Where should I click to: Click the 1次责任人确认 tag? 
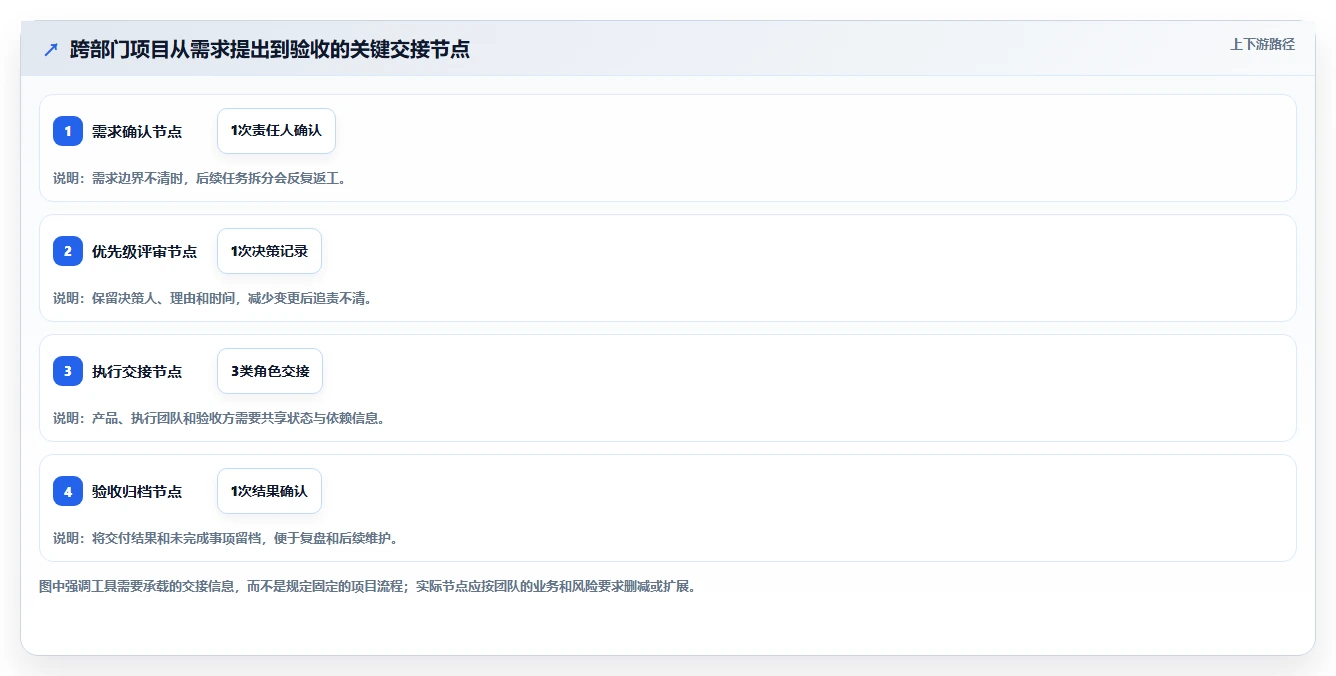click(276, 131)
